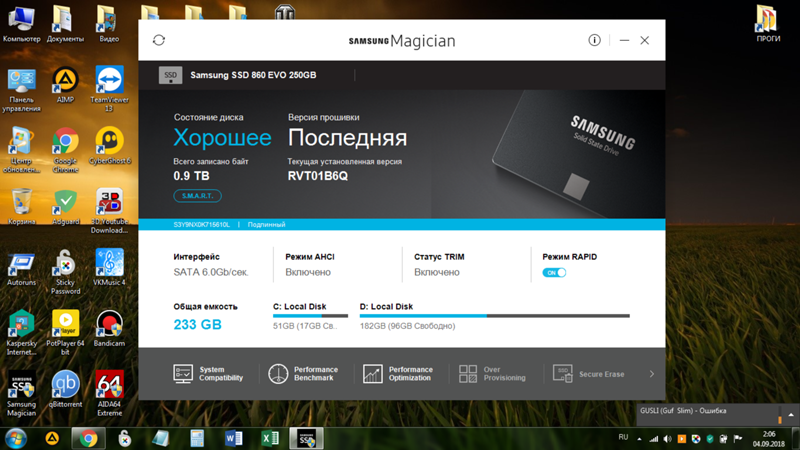The width and height of the screenshot is (800, 450).
Task: Open the Windows Start menu
Action: pyautogui.click(x=15, y=438)
